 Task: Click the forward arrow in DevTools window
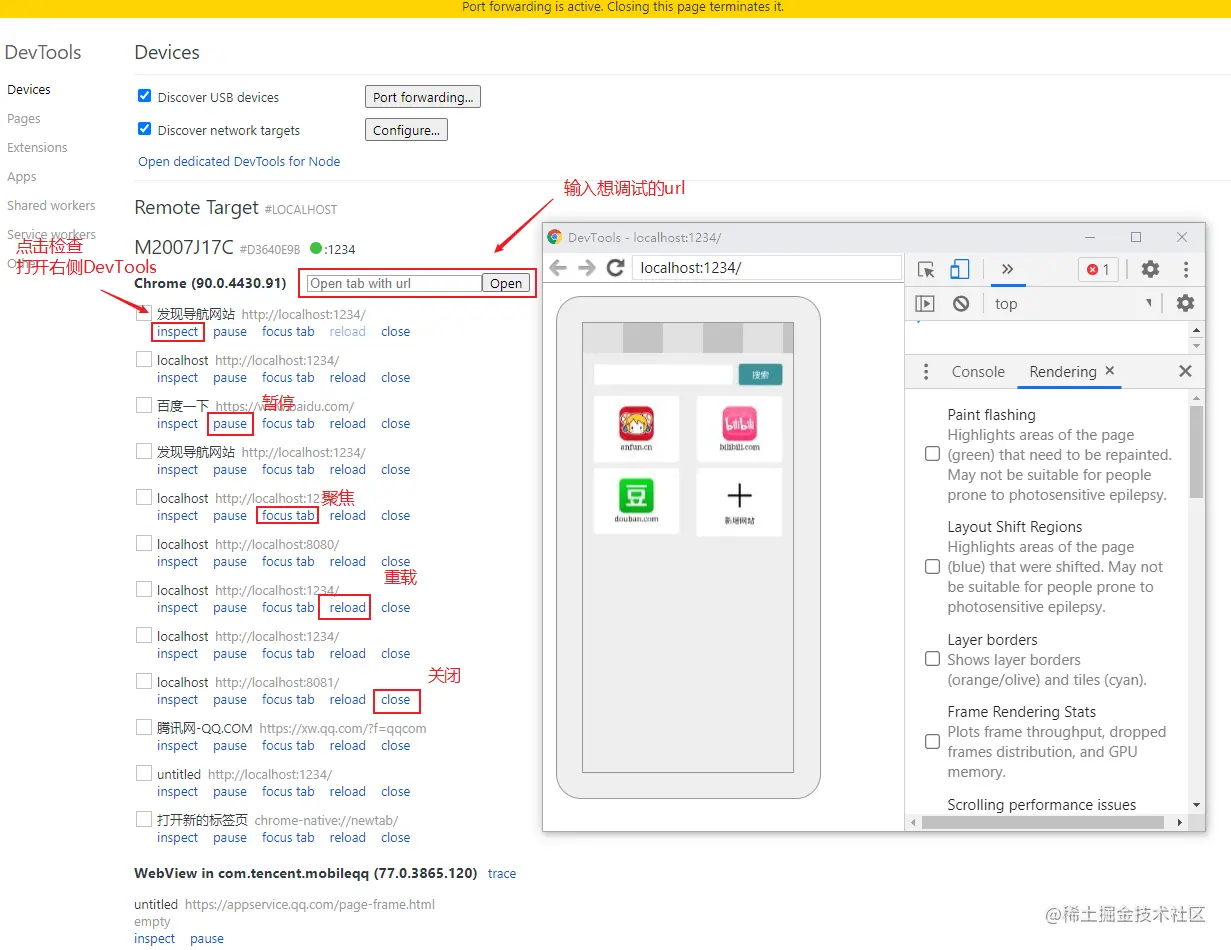[x=587, y=268]
